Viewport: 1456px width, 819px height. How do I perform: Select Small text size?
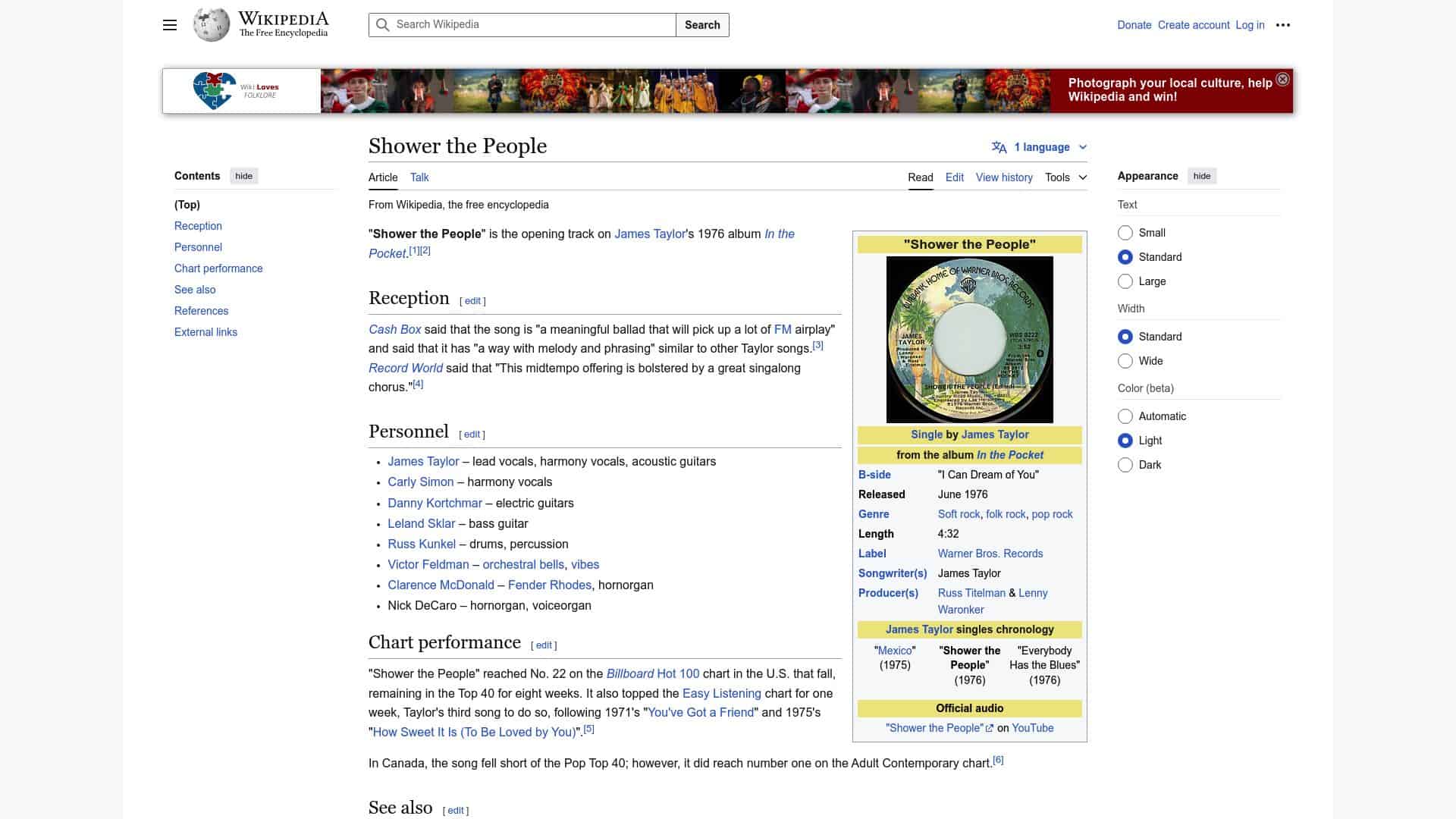pos(1125,233)
